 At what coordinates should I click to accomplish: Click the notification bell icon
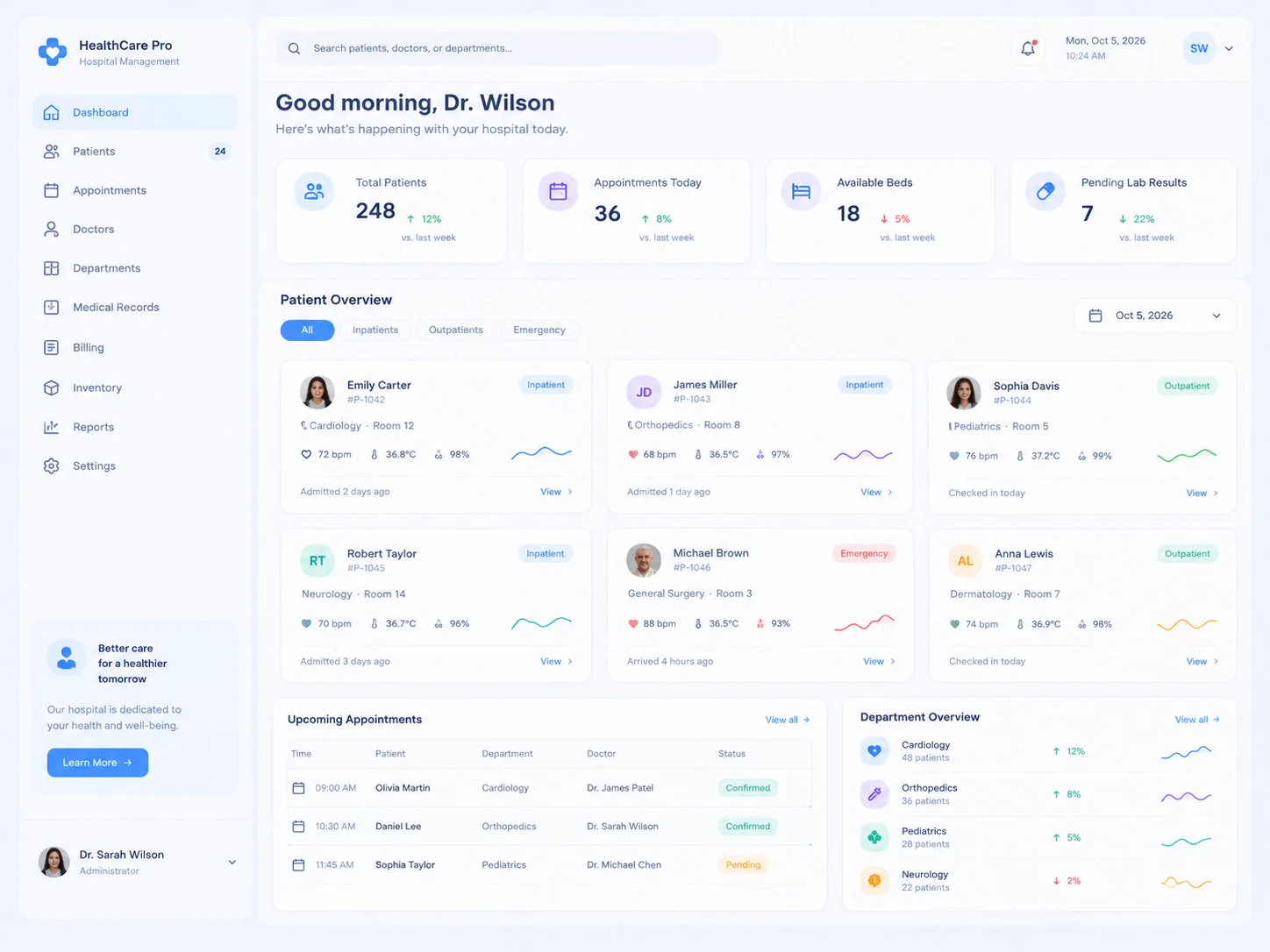(x=1028, y=48)
